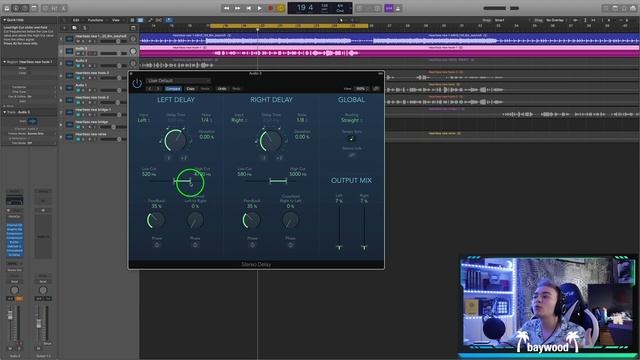The width and height of the screenshot is (640, 360).
Task: Toggle Stereo Delay plugin power button
Action: [x=137, y=83]
